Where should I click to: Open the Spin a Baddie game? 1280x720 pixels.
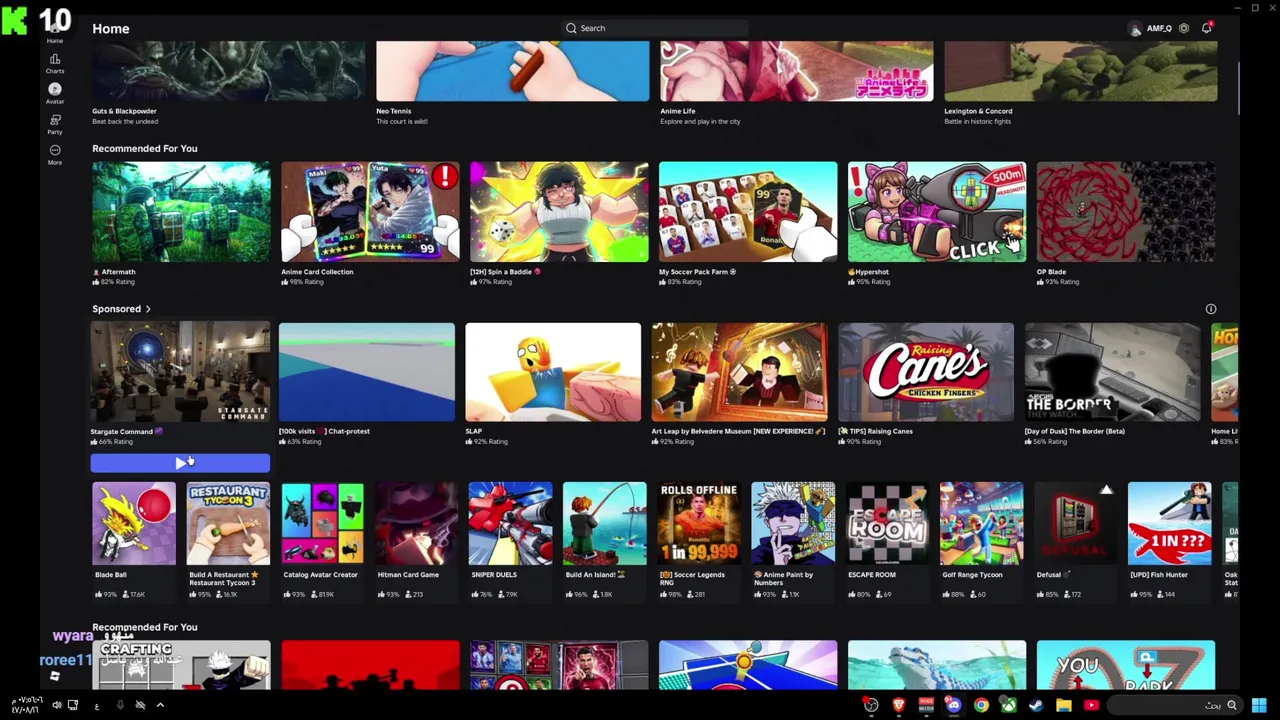(559, 212)
